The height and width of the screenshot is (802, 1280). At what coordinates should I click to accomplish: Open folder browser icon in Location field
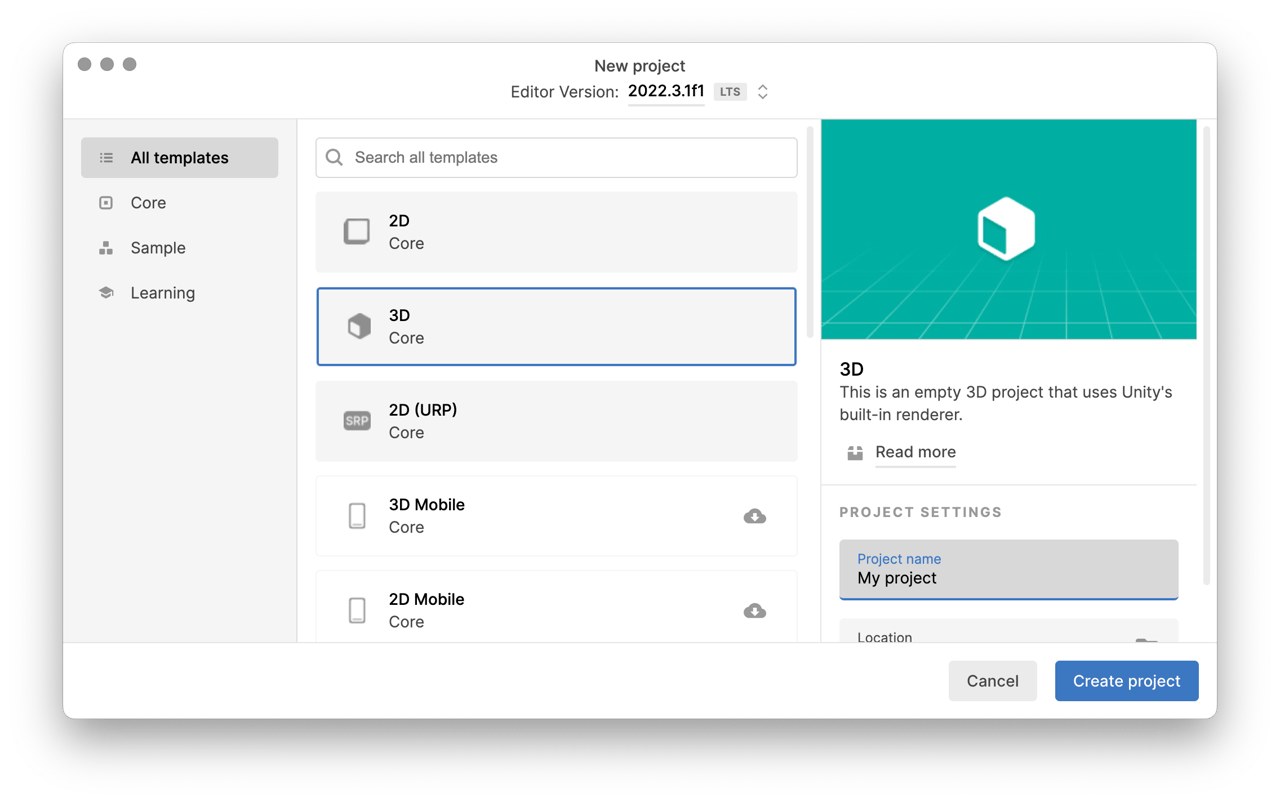tap(1146, 639)
